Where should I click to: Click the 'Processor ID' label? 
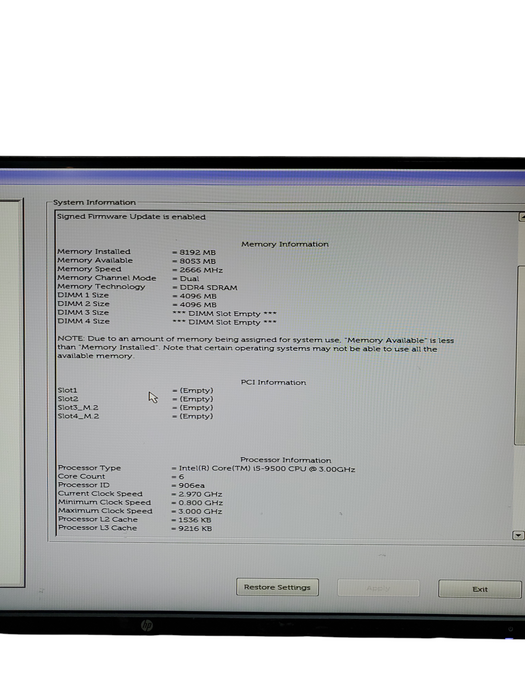click(84, 485)
